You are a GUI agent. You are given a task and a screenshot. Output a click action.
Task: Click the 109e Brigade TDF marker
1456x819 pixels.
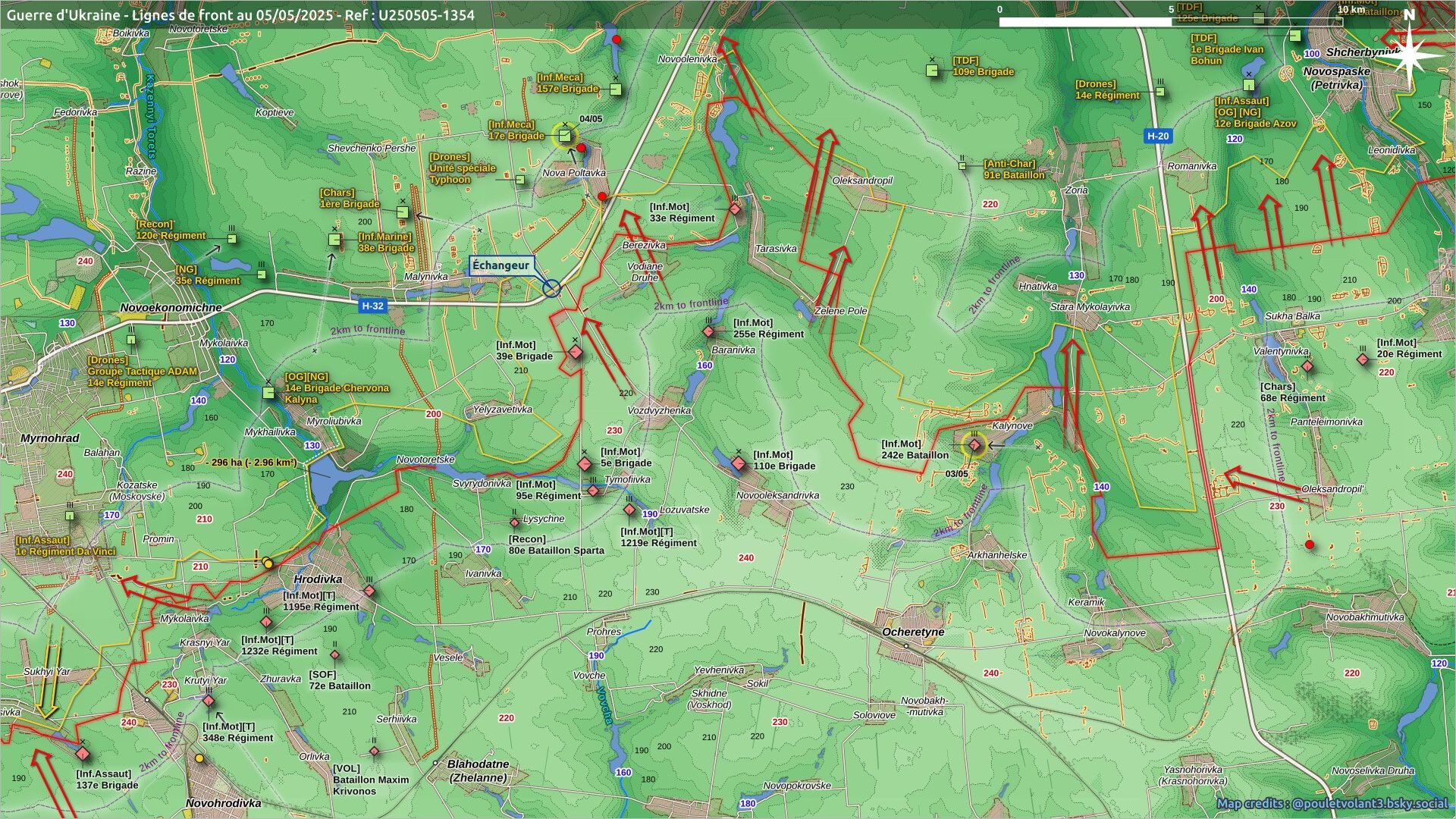(x=933, y=71)
